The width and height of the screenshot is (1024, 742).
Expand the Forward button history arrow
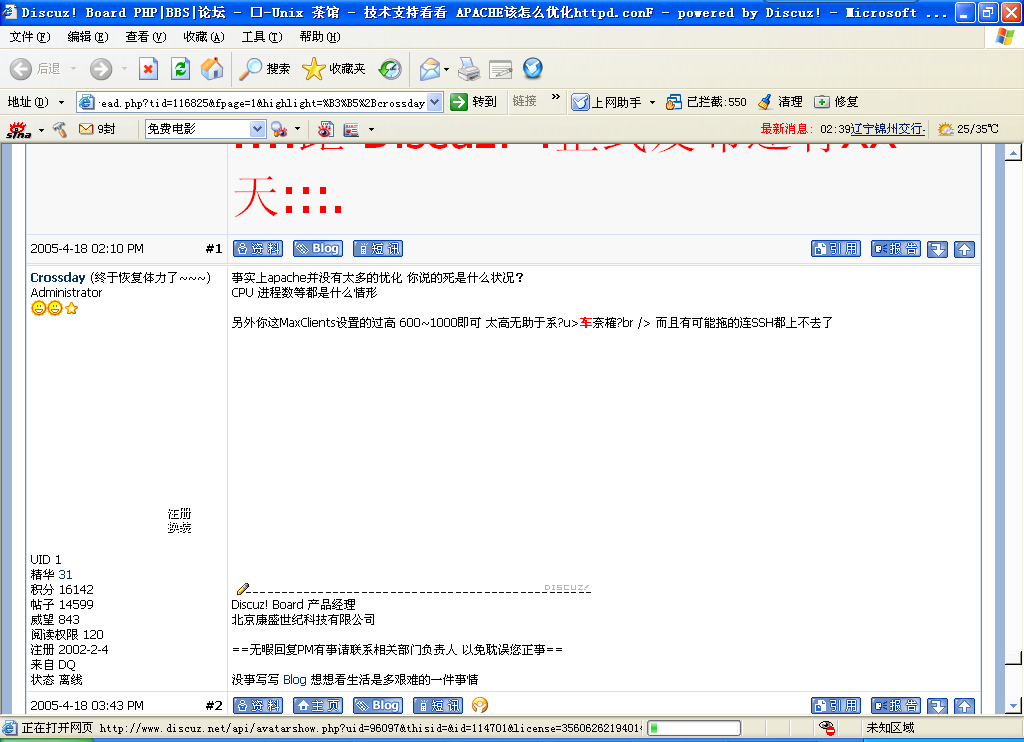[124, 69]
